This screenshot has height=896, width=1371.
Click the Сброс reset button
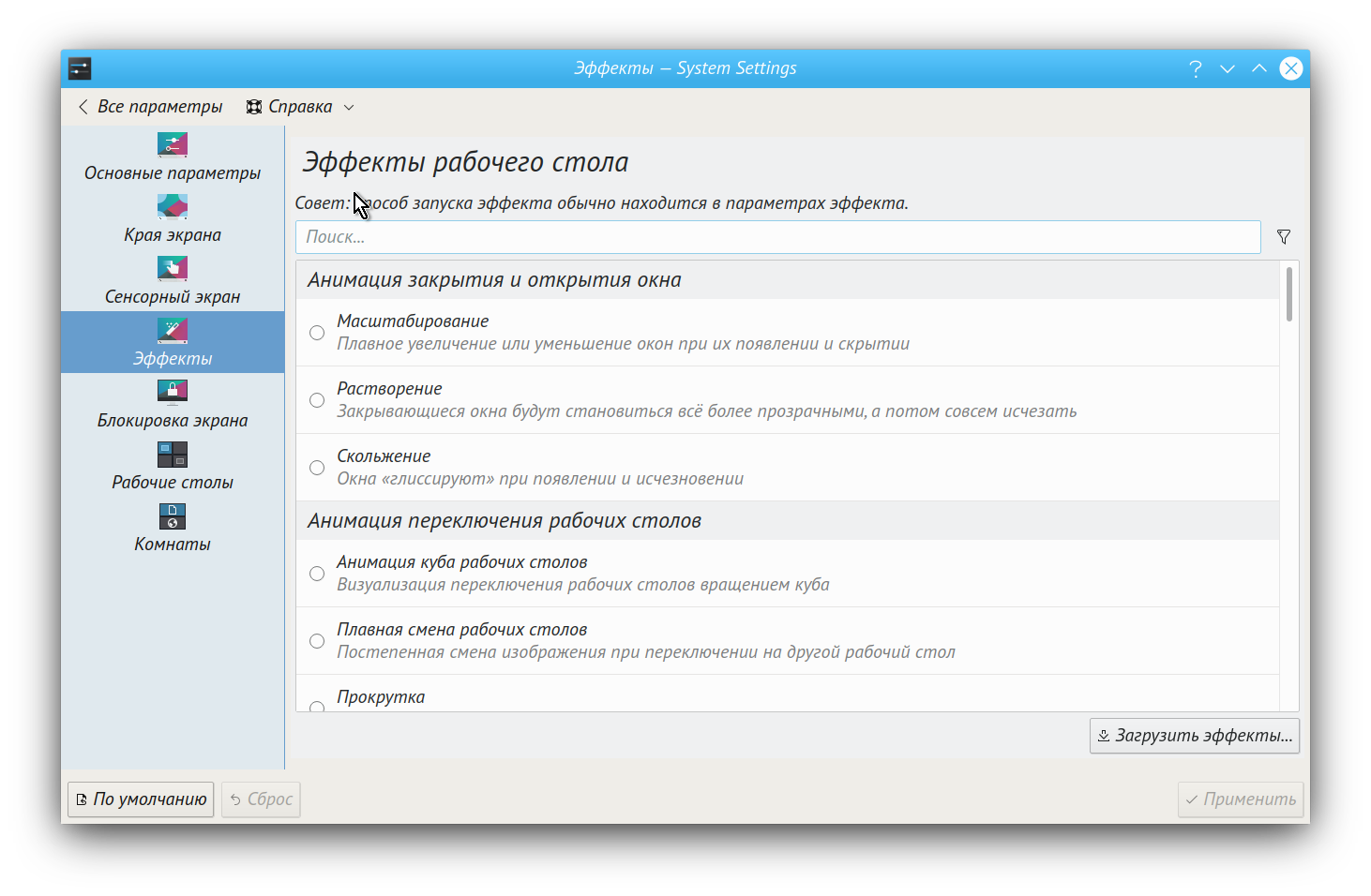coord(261,799)
